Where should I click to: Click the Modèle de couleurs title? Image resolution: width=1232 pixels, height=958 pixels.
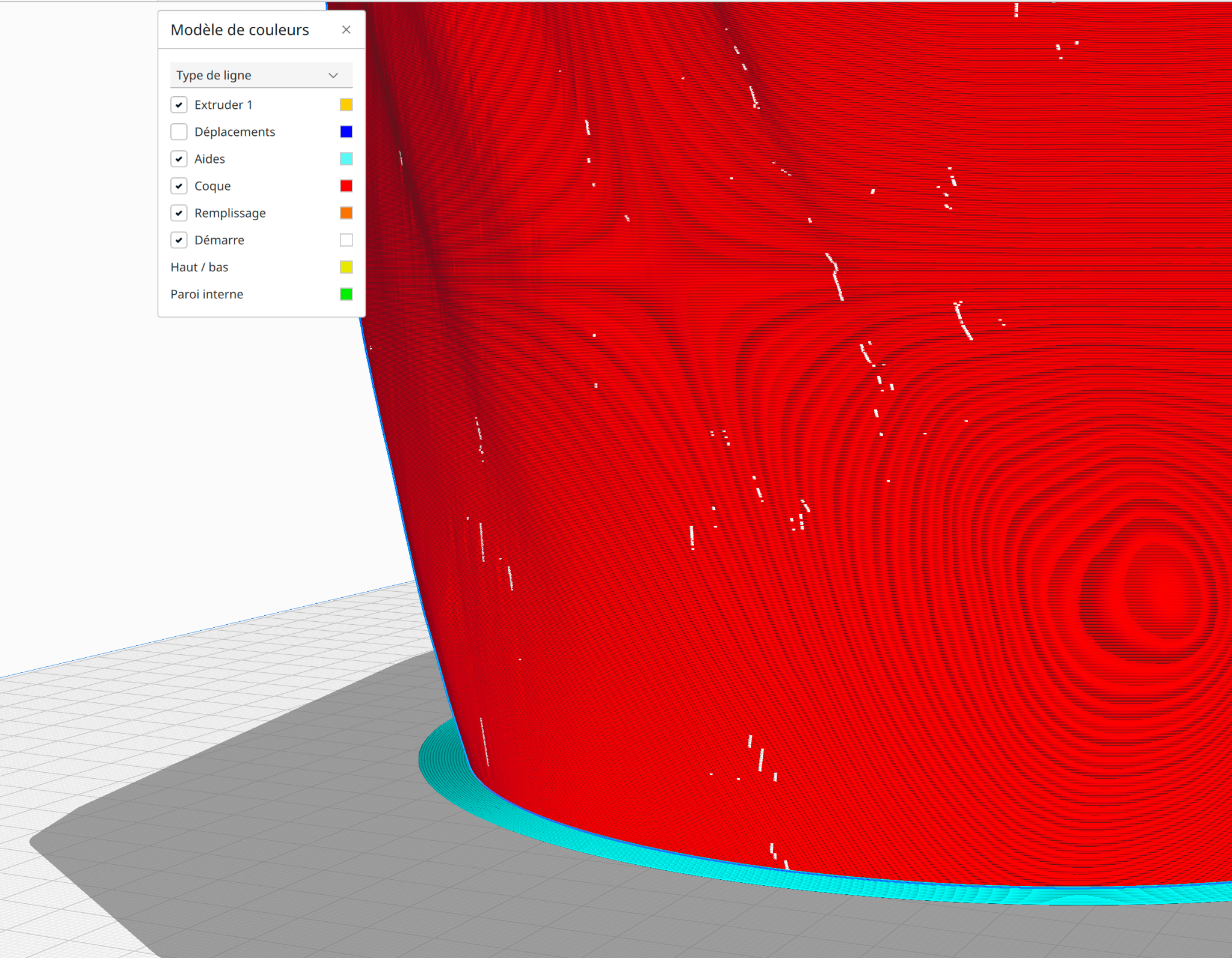[x=239, y=30]
